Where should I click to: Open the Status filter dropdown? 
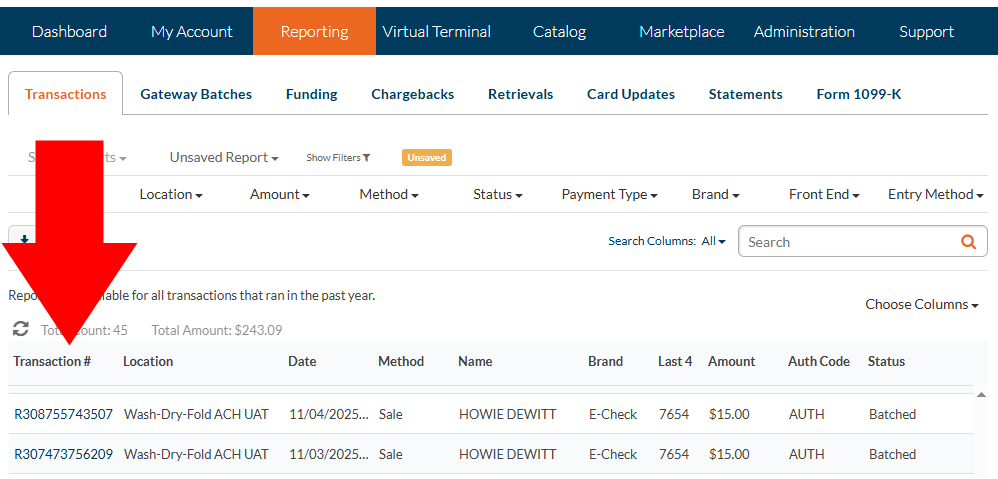(497, 195)
